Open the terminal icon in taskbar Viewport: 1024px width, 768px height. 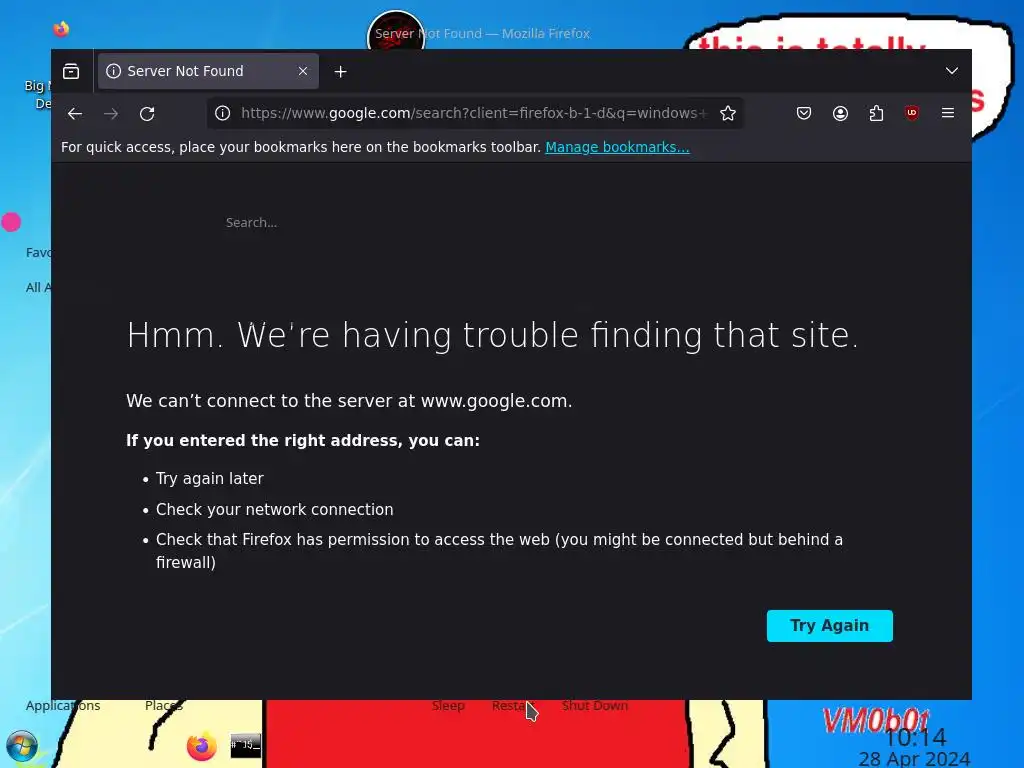[x=246, y=745]
